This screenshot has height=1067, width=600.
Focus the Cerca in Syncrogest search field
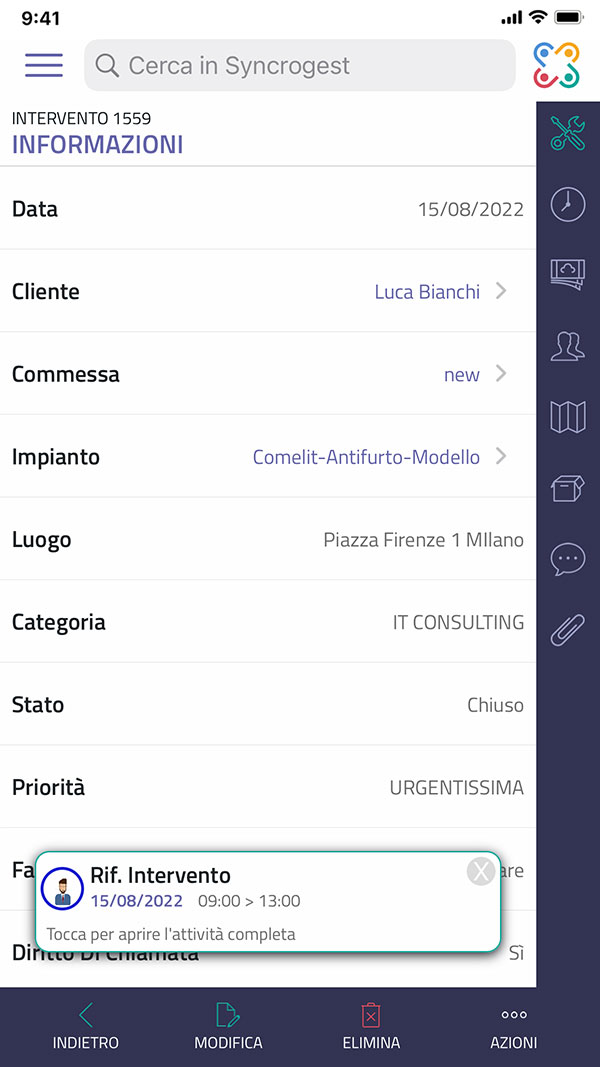click(300, 66)
